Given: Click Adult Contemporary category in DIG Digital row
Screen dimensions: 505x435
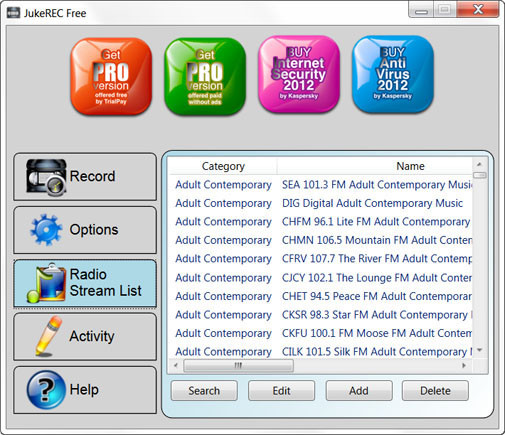Looking at the screenshot, I should pos(223,203).
